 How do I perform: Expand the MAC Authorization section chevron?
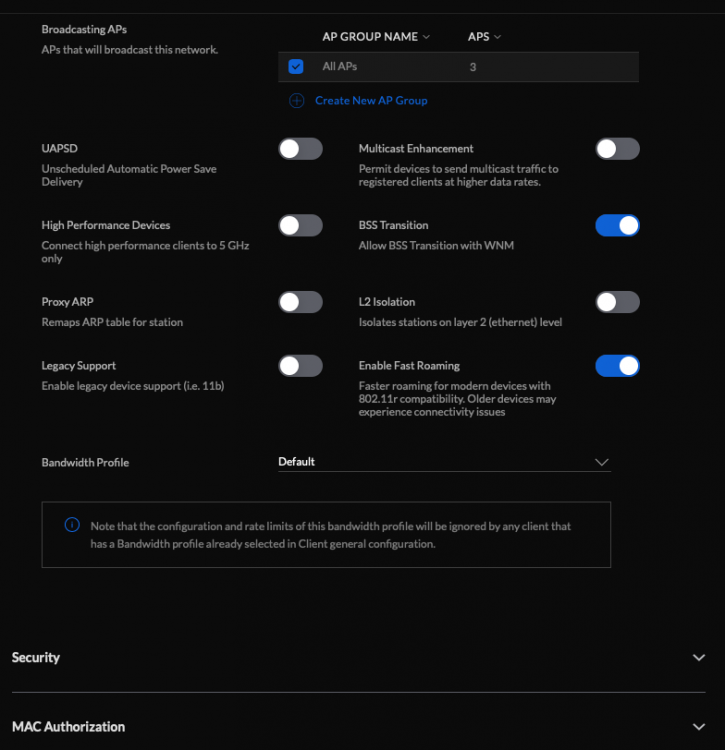pyautogui.click(x=698, y=727)
